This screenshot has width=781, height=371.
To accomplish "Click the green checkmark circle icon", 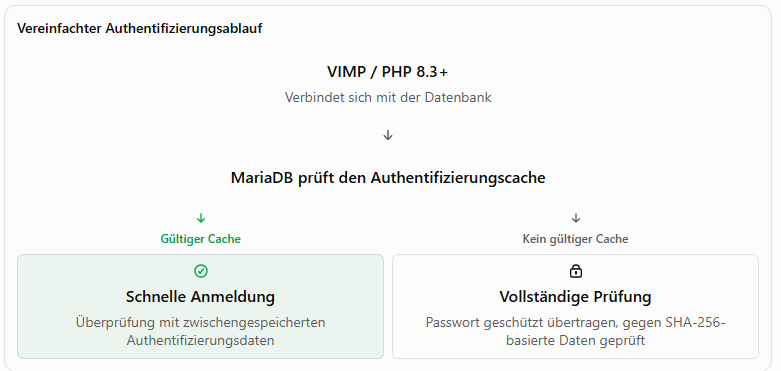I will coord(201,271).
